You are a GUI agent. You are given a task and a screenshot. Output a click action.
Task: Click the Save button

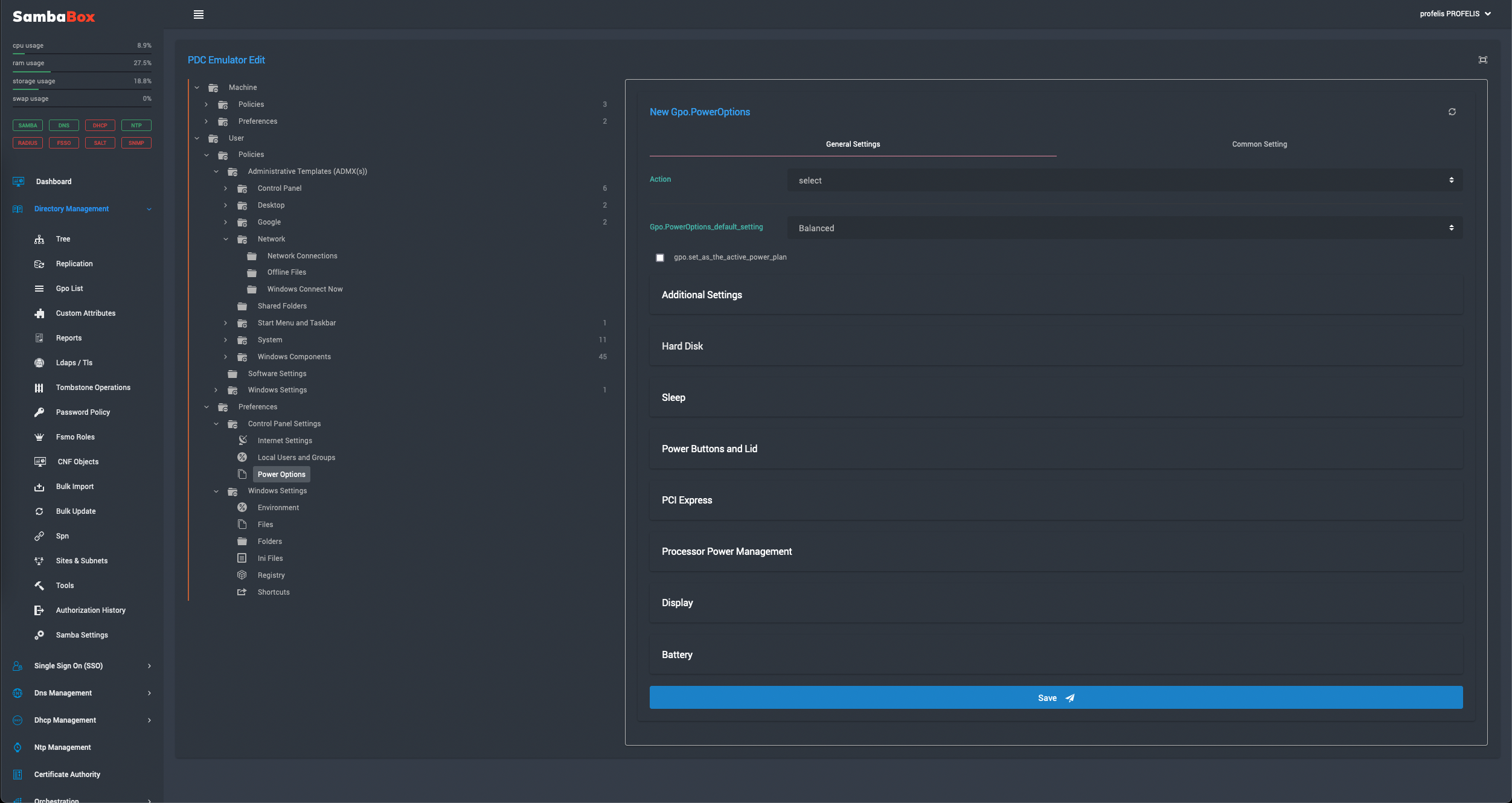pos(1056,697)
